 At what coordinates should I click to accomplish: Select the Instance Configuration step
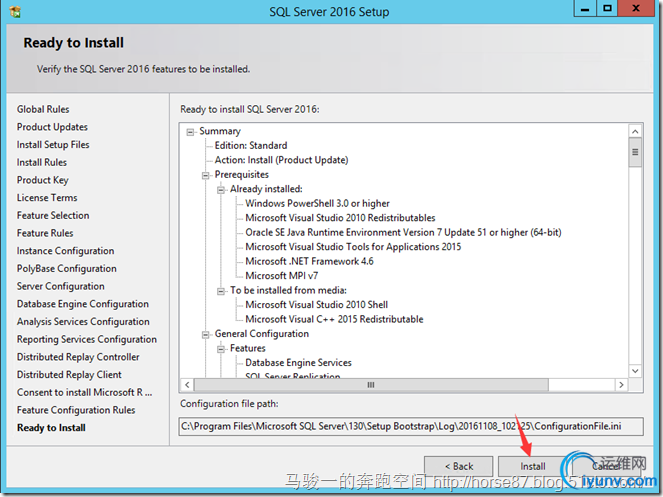pyautogui.click(x=66, y=251)
